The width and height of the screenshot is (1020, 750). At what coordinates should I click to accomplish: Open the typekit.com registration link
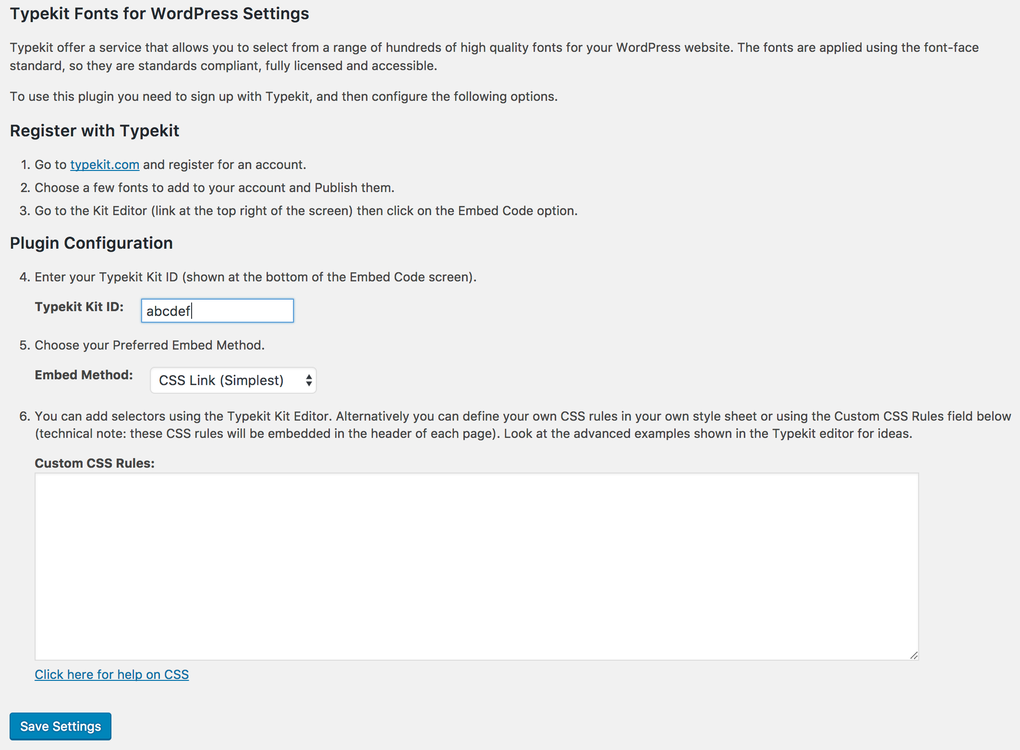pyautogui.click(x=104, y=164)
